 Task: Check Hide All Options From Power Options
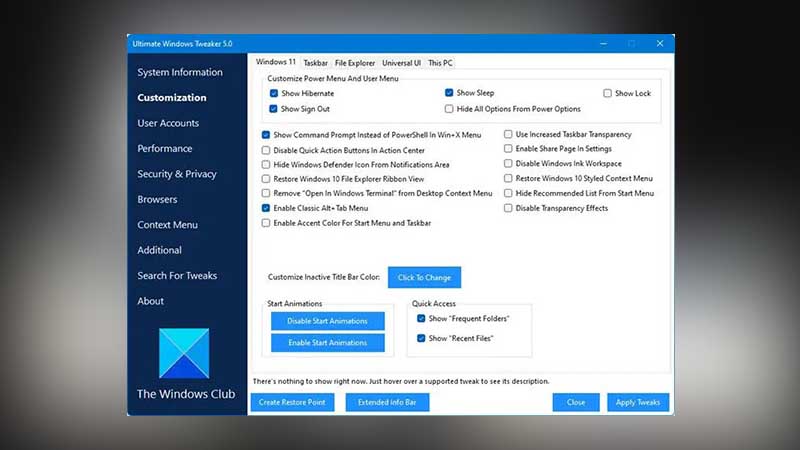coord(449,109)
